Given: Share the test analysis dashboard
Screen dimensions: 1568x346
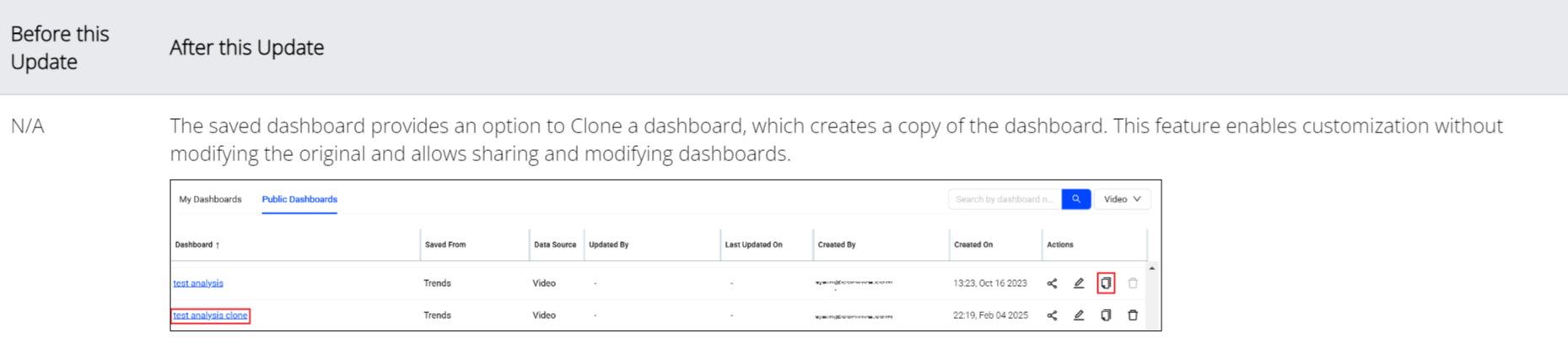Looking at the screenshot, I should (x=1052, y=284).
